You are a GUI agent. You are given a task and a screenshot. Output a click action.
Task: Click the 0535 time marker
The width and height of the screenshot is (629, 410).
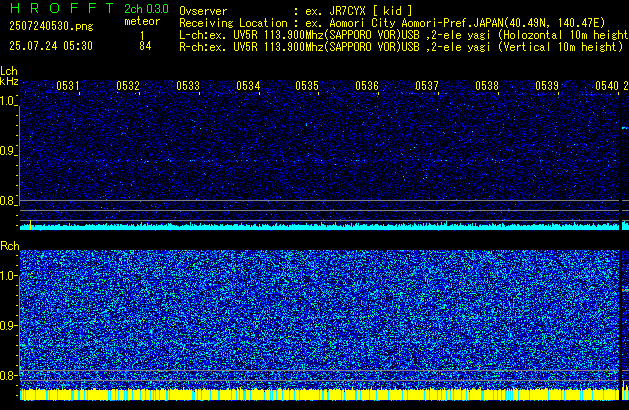click(x=307, y=86)
